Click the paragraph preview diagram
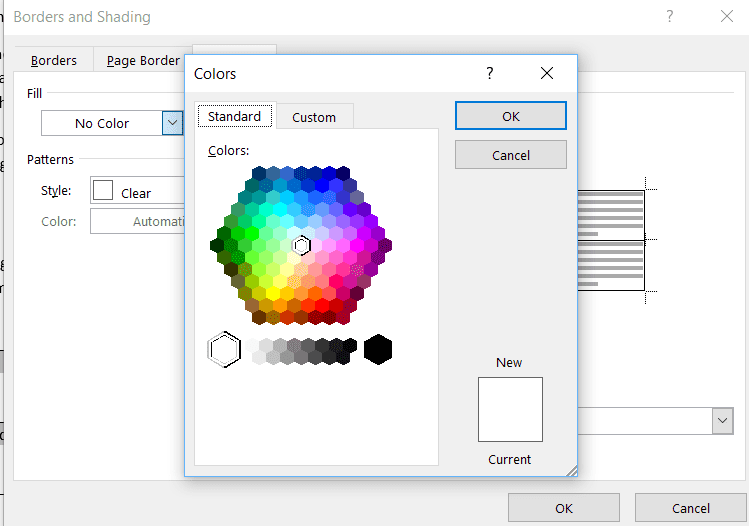 click(x=611, y=240)
